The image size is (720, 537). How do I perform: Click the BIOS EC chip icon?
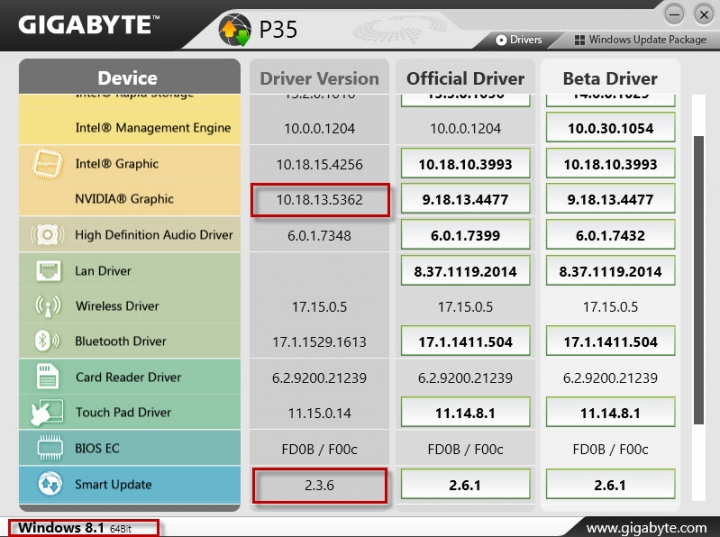click(x=50, y=447)
